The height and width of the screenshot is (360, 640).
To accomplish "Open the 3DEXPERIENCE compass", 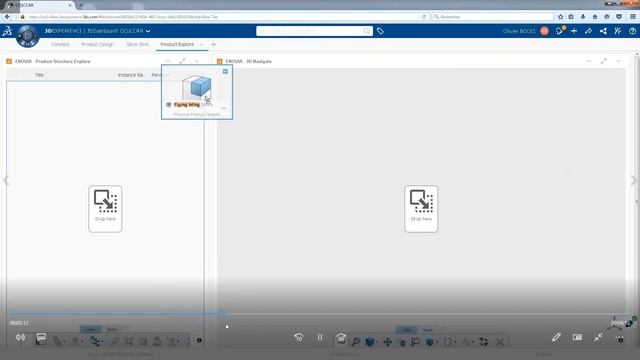I will pos(27,36).
